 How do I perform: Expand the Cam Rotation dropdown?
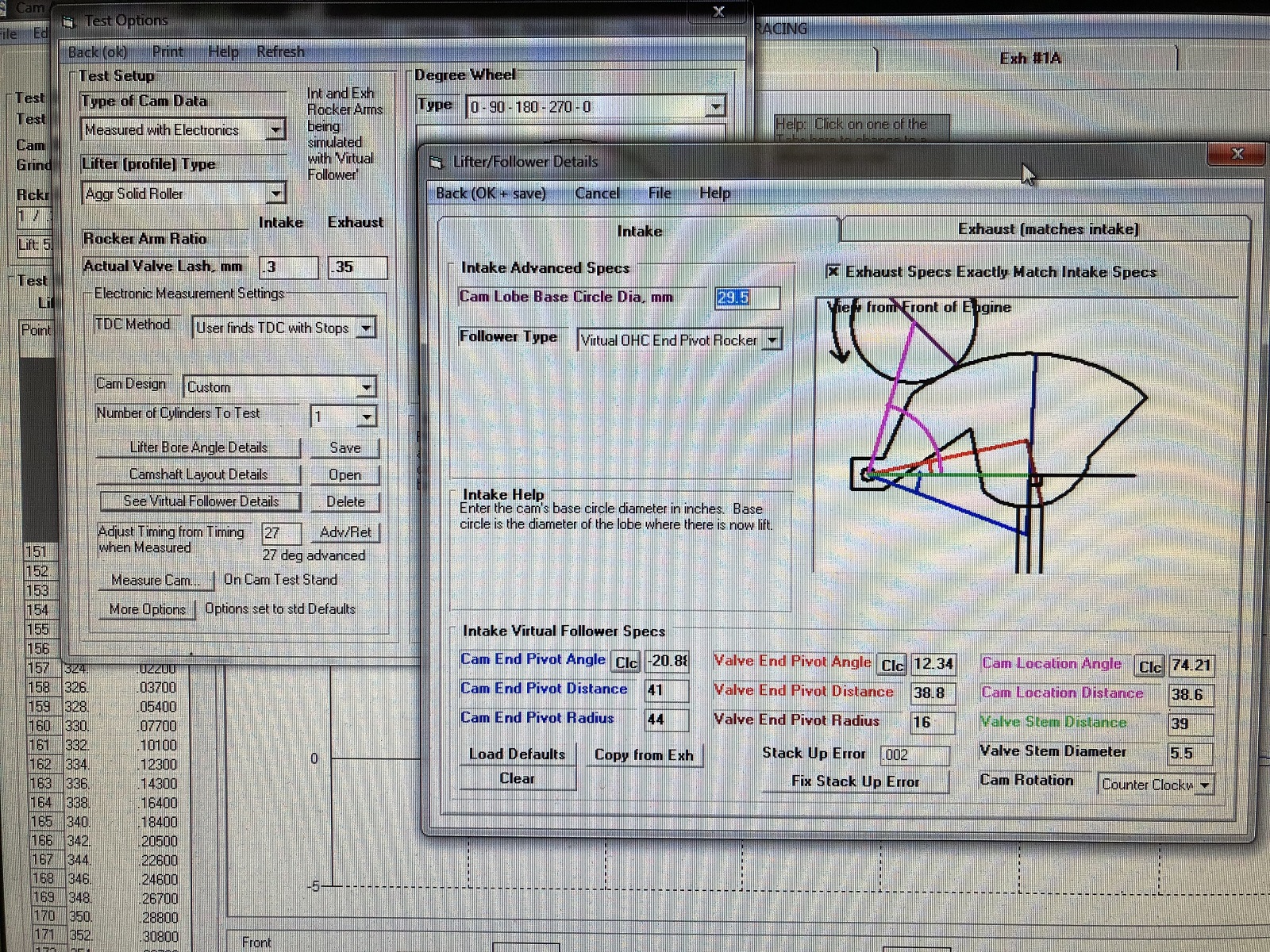1205,785
